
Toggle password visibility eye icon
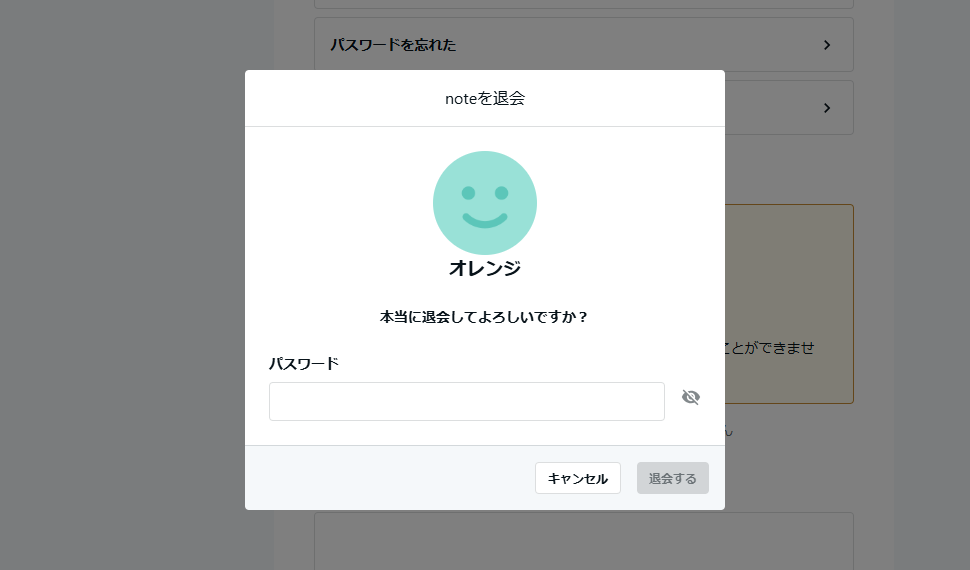690,397
